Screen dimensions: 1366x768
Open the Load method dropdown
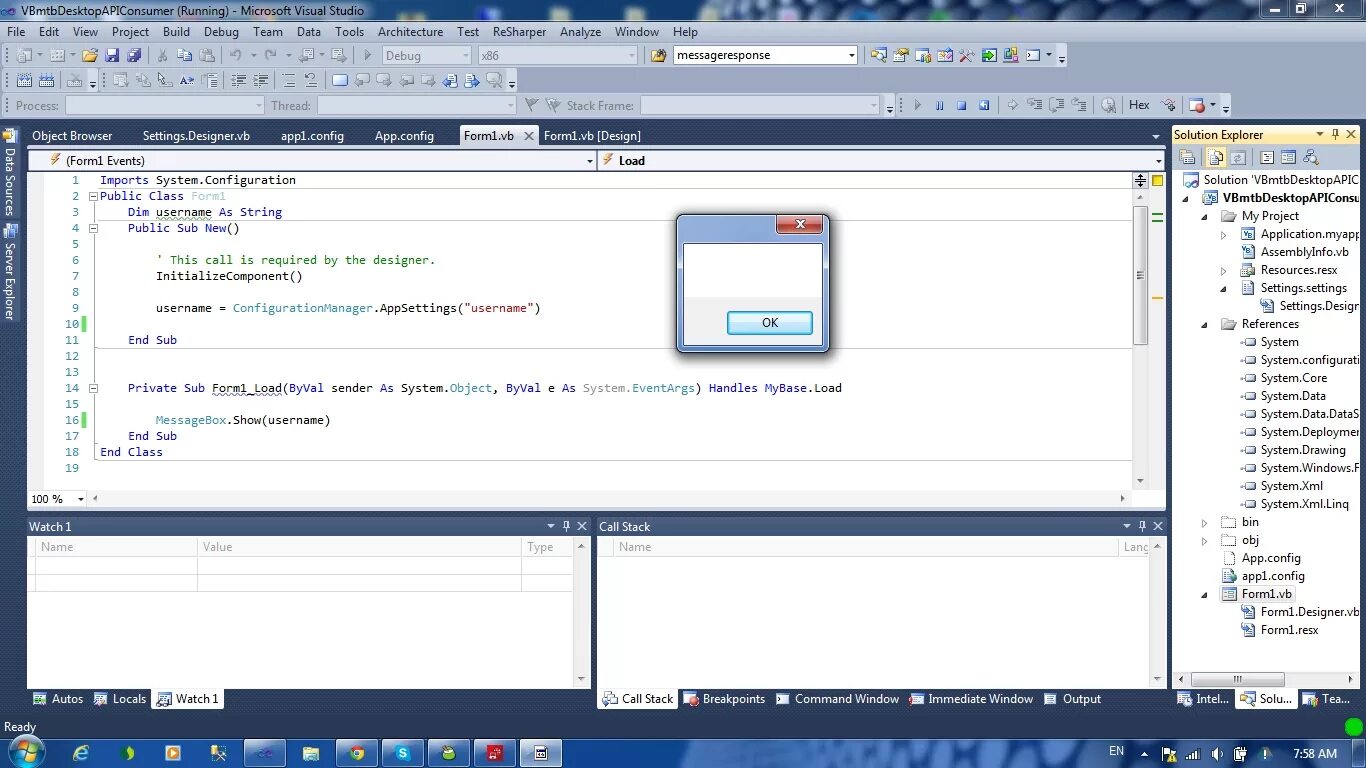pyautogui.click(x=1158, y=160)
